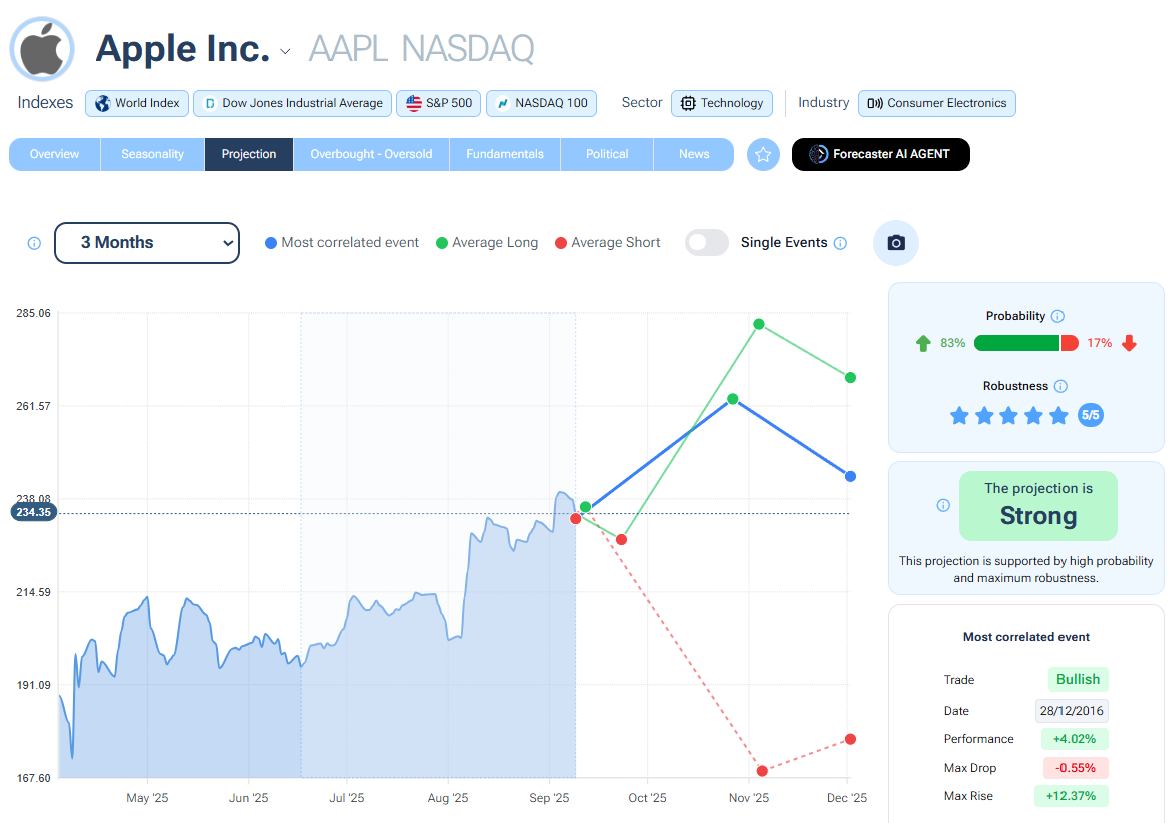Click the green Average Long peak point in Nov
This screenshot has width=1169, height=823.
point(759,324)
